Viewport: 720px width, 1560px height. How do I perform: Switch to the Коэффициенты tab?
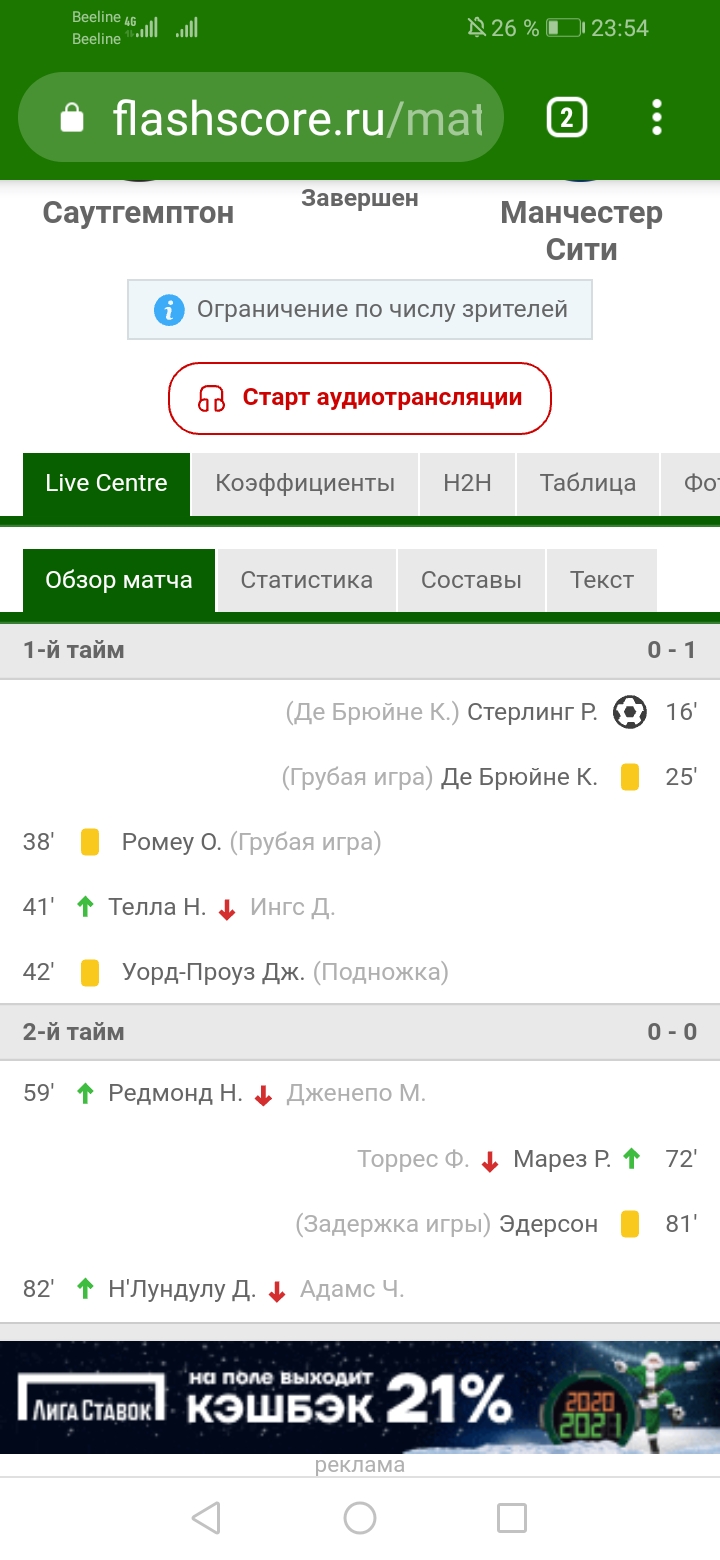tap(305, 484)
